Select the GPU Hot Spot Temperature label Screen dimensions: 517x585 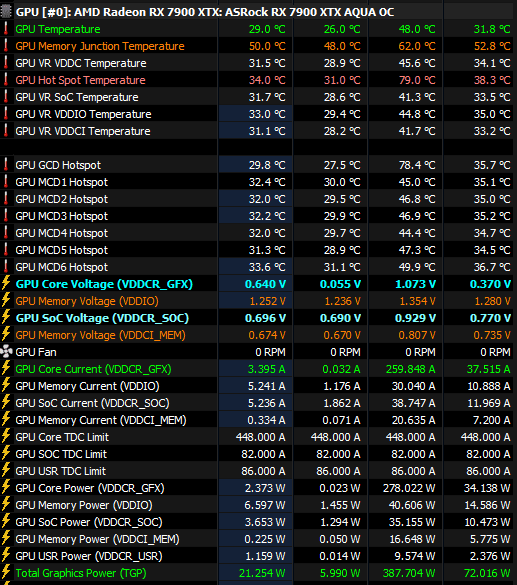81,80
